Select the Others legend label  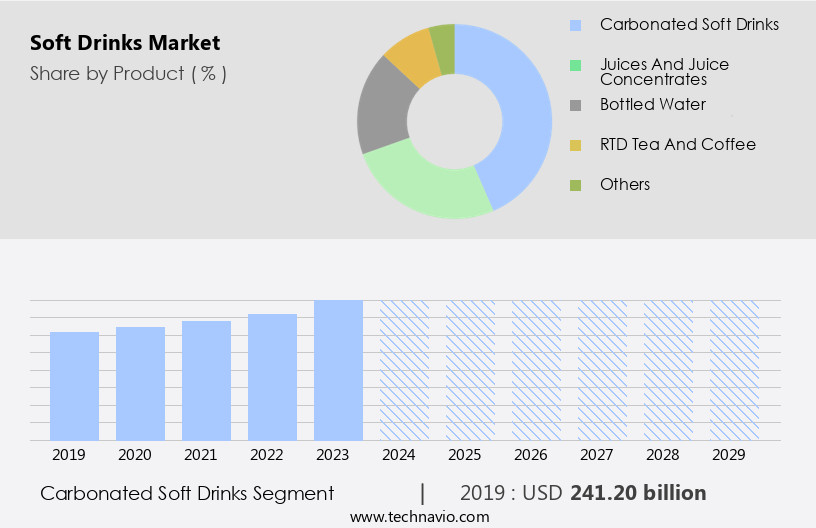pos(625,184)
